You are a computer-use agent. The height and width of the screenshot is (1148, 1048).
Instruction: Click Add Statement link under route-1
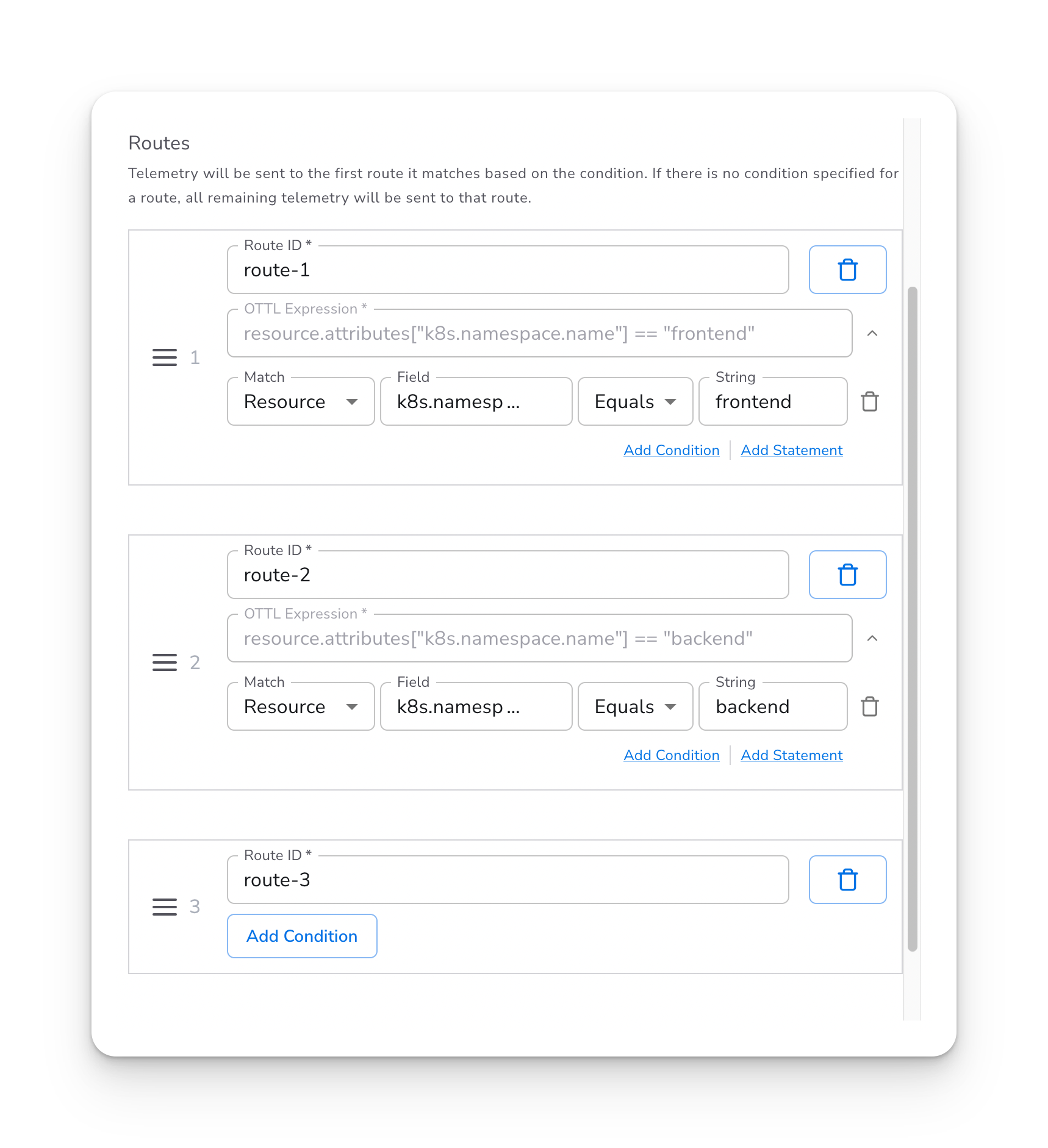pyautogui.click(x=791, y=450)
